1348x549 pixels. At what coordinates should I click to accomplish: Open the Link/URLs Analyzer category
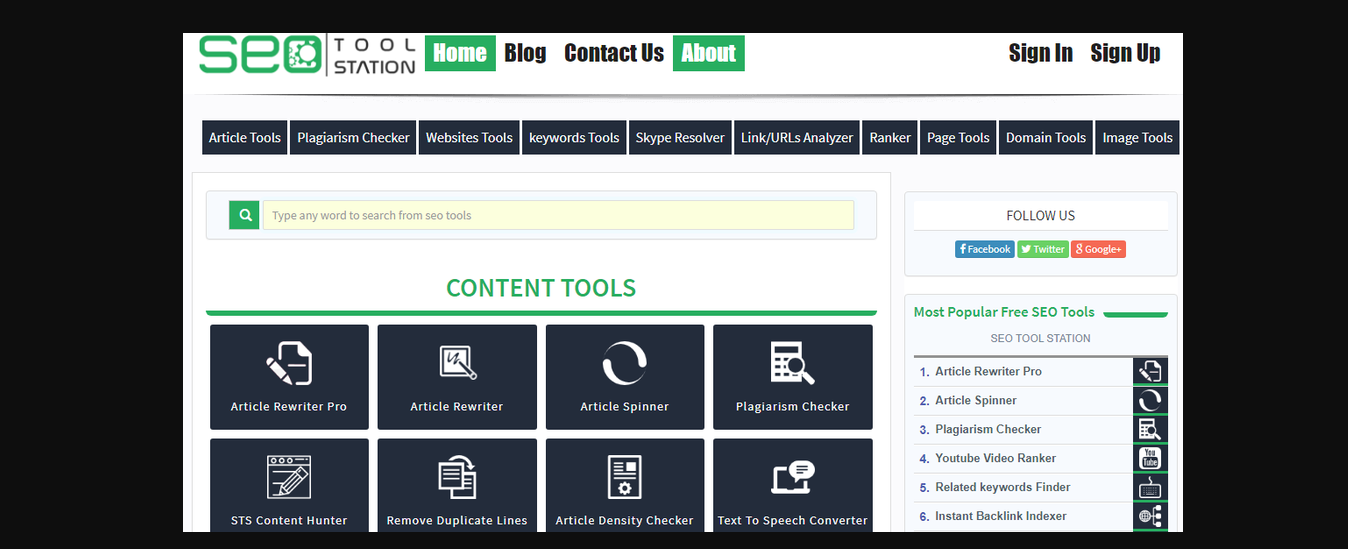[797, 138]
